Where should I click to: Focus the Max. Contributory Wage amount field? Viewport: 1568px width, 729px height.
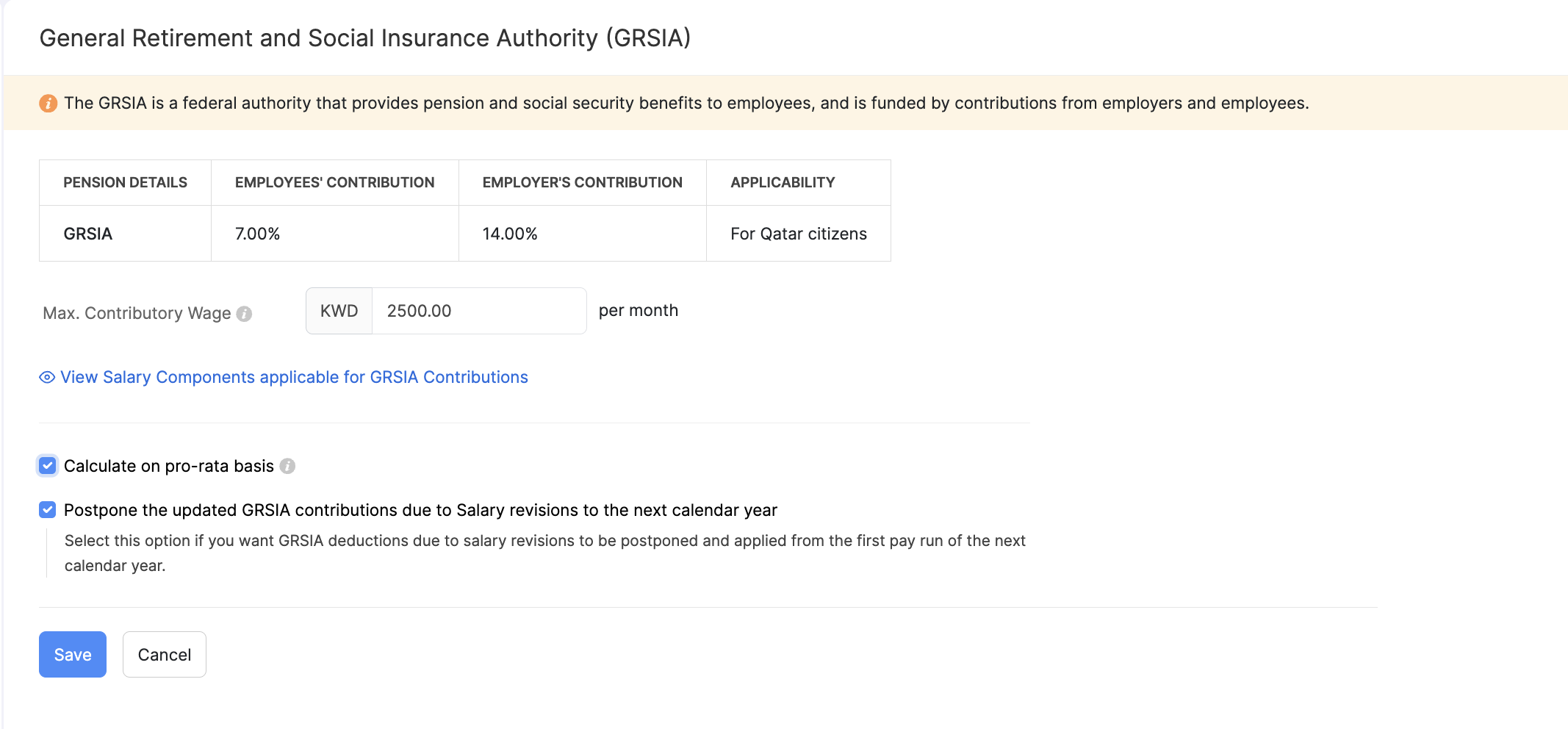click(478, 312)
